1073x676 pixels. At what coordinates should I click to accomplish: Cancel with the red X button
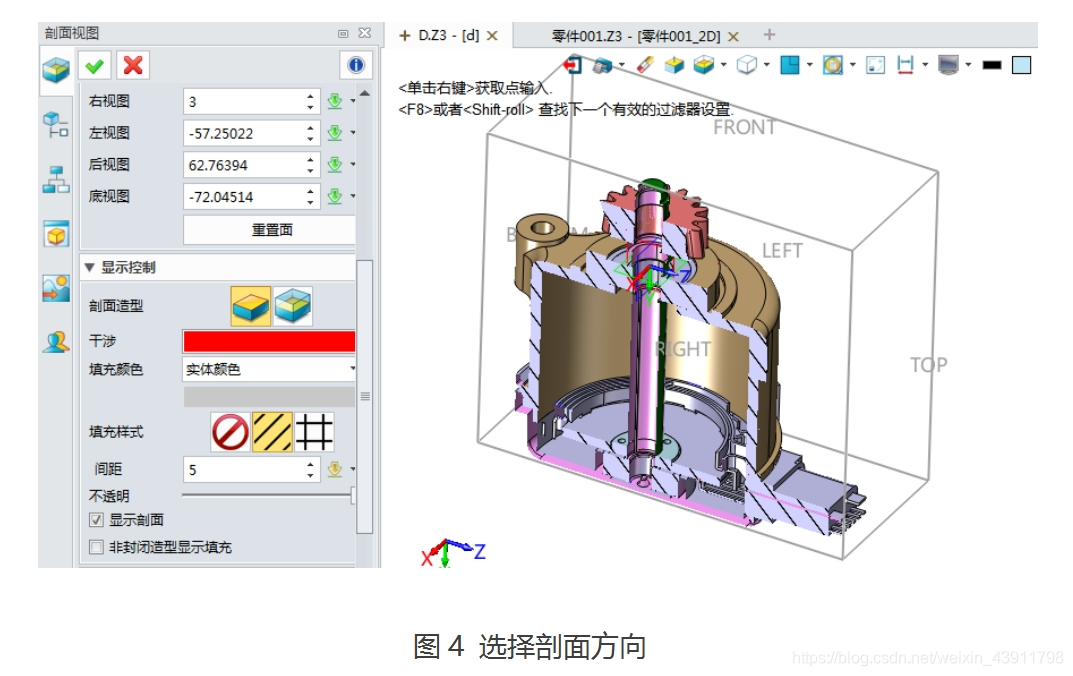[133, 66]
